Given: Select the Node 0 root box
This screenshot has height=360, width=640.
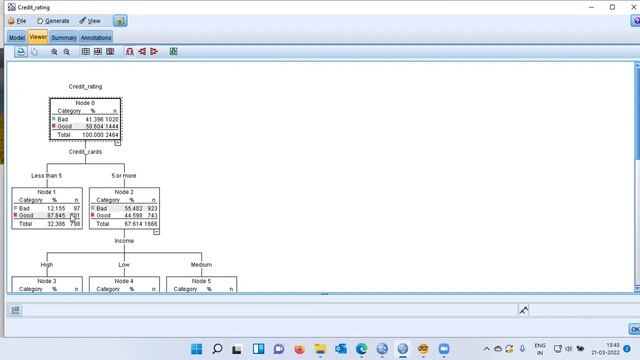Looking at the screenshot, I should pyautogui.click(x=85, y=119).
